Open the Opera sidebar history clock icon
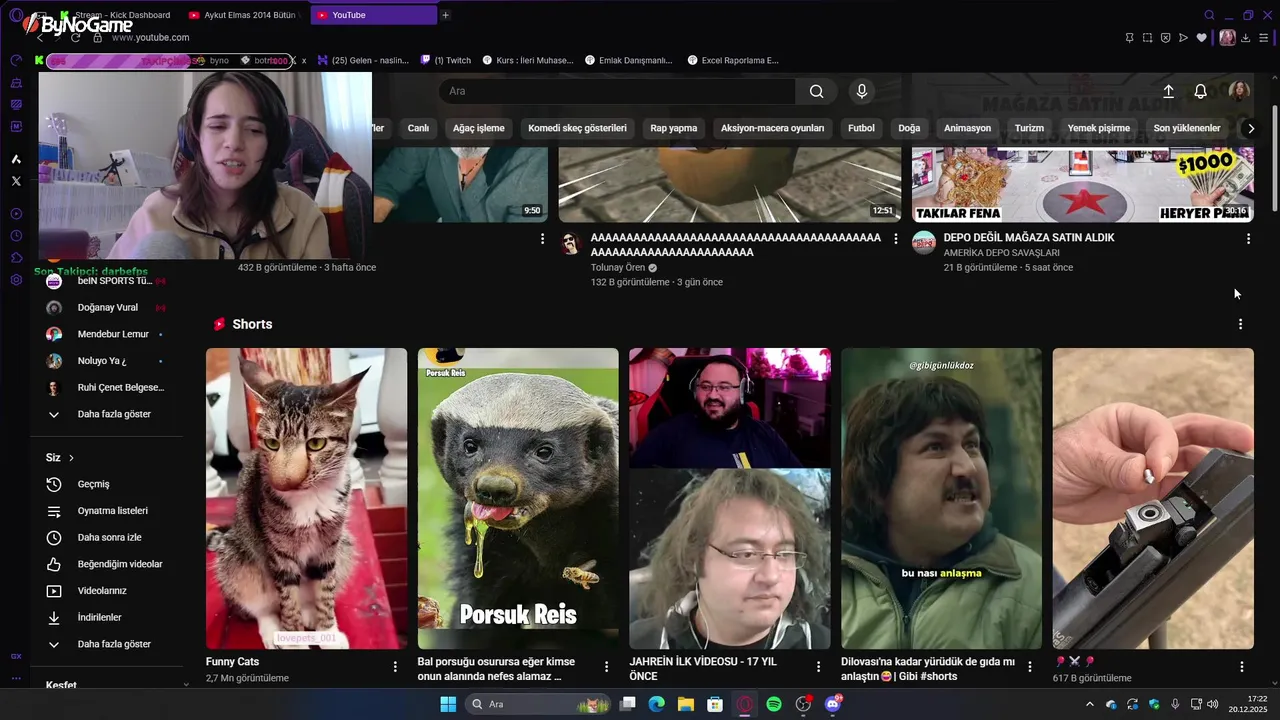Viewport: 1280px width, 720px height. coord(16,236)
